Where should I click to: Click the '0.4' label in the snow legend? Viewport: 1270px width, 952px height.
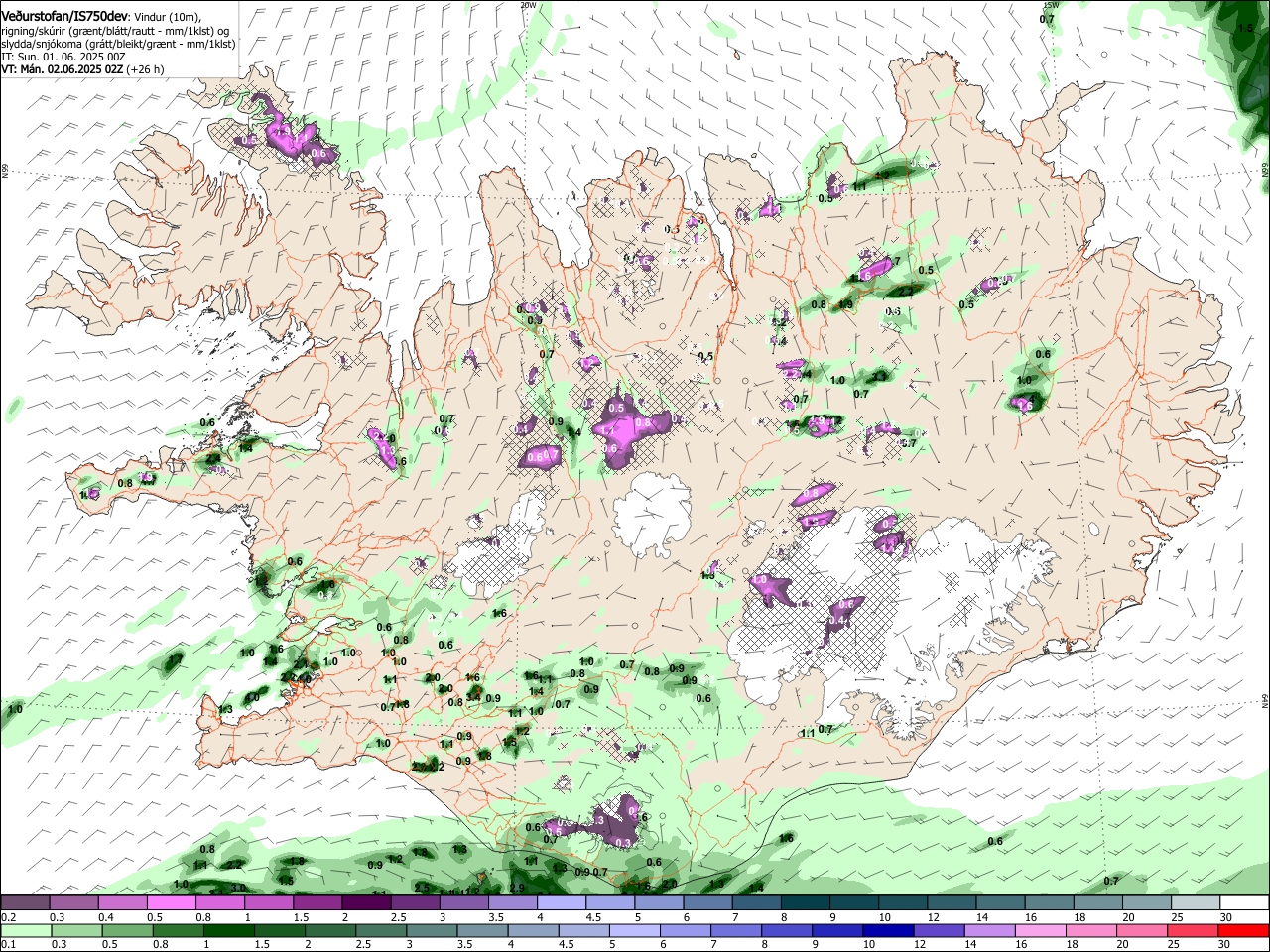[105, 917]
